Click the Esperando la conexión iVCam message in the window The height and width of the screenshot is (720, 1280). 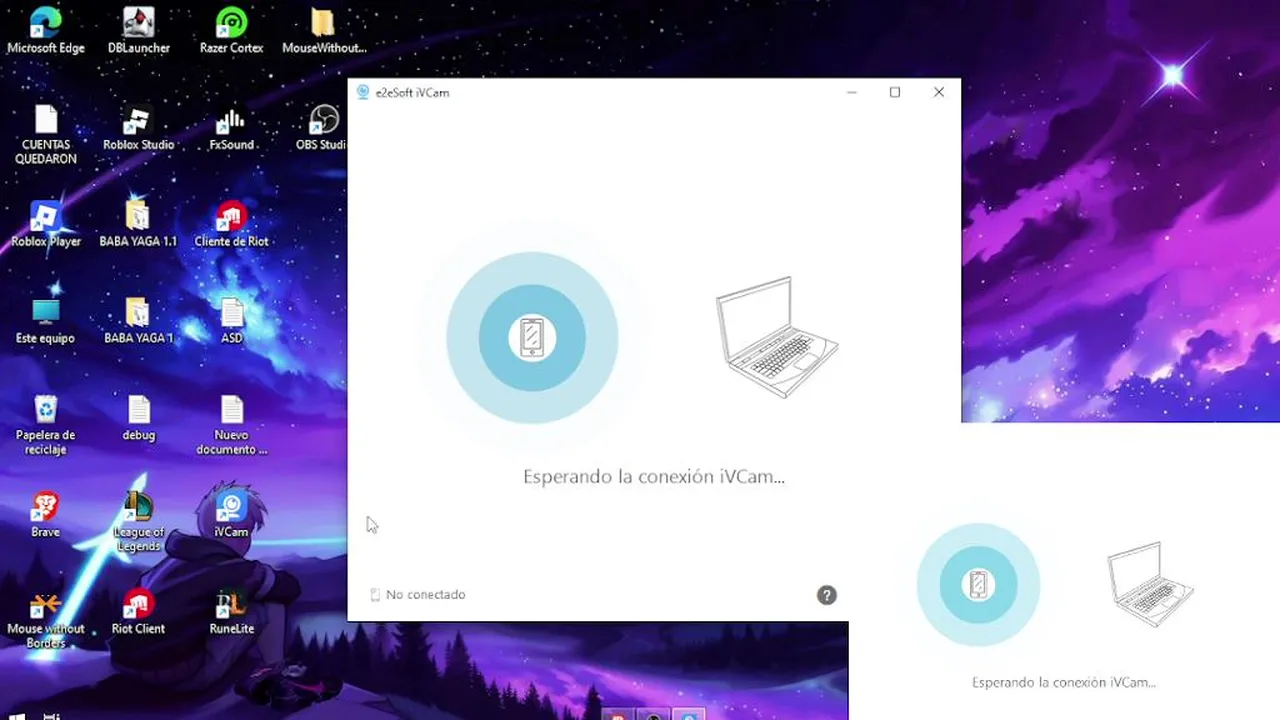654,477
